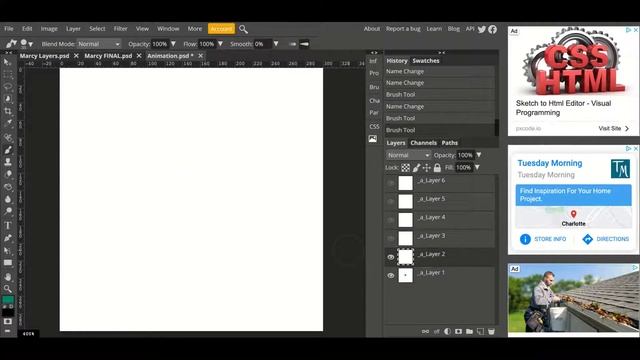Select the Brush tool in the toolbox
The height and width of the screenshot is (360, 640).
[7, 150]
